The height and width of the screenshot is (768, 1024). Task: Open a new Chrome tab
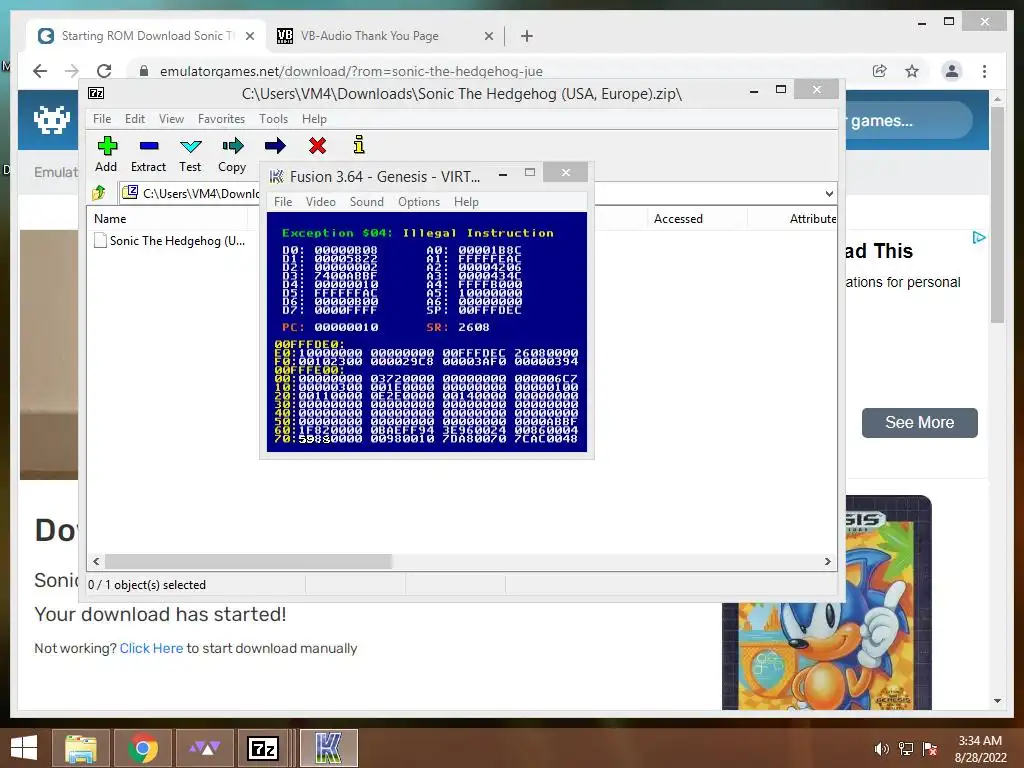click(527, 36)
